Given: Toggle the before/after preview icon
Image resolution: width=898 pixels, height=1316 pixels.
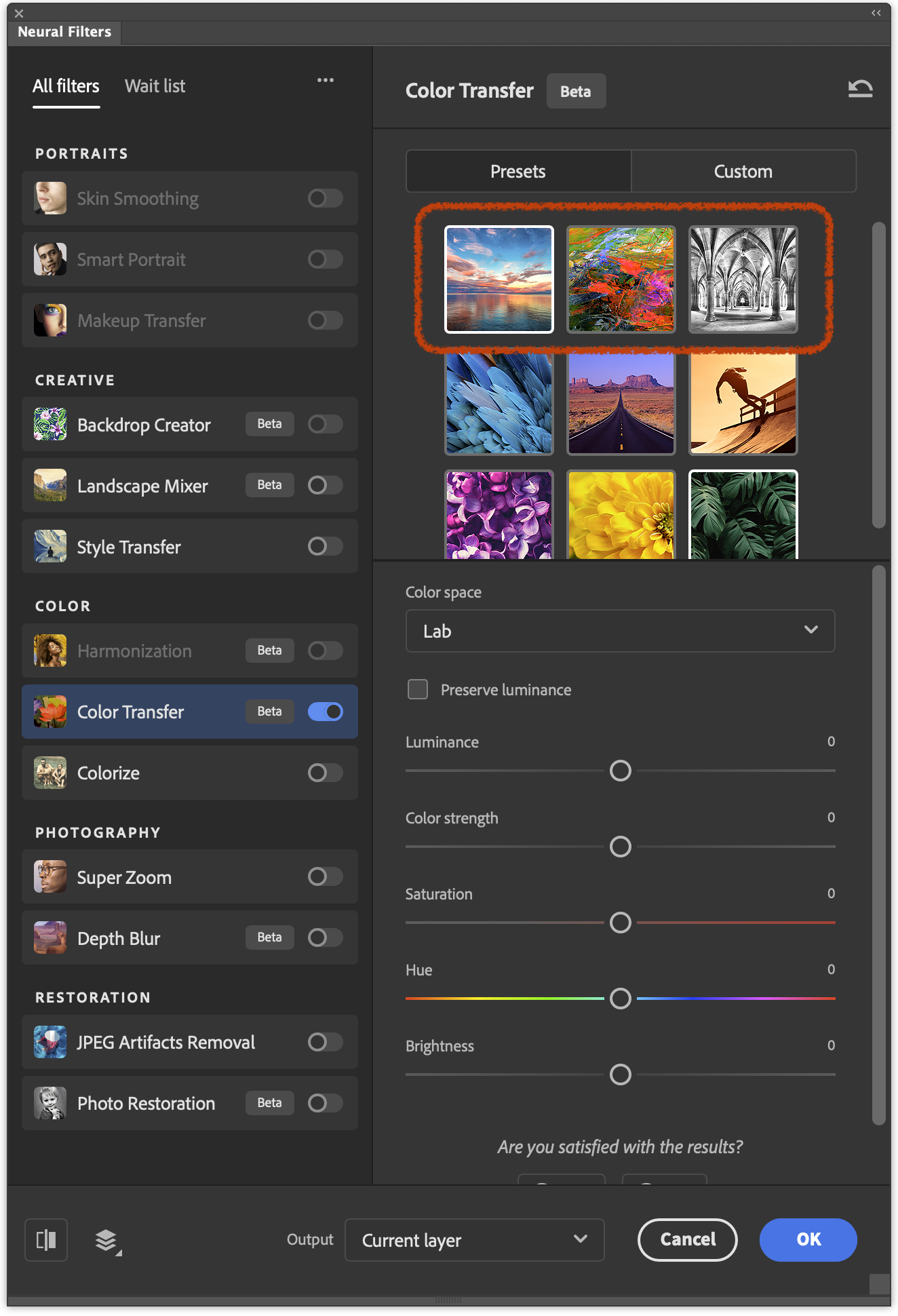Looking at the screenshot, I should pyautogui.click(x=46, y=1240).
